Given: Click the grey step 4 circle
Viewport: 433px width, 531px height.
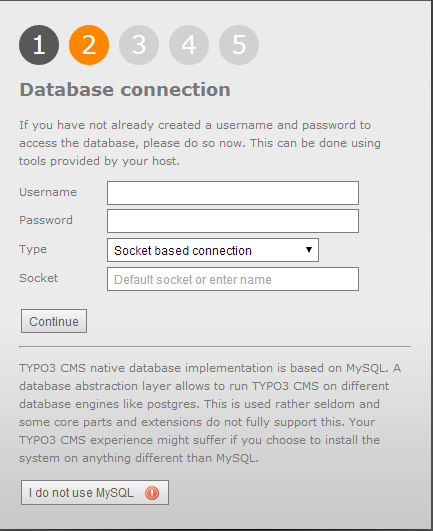Looking at the screenshot, I should [189, 45].
